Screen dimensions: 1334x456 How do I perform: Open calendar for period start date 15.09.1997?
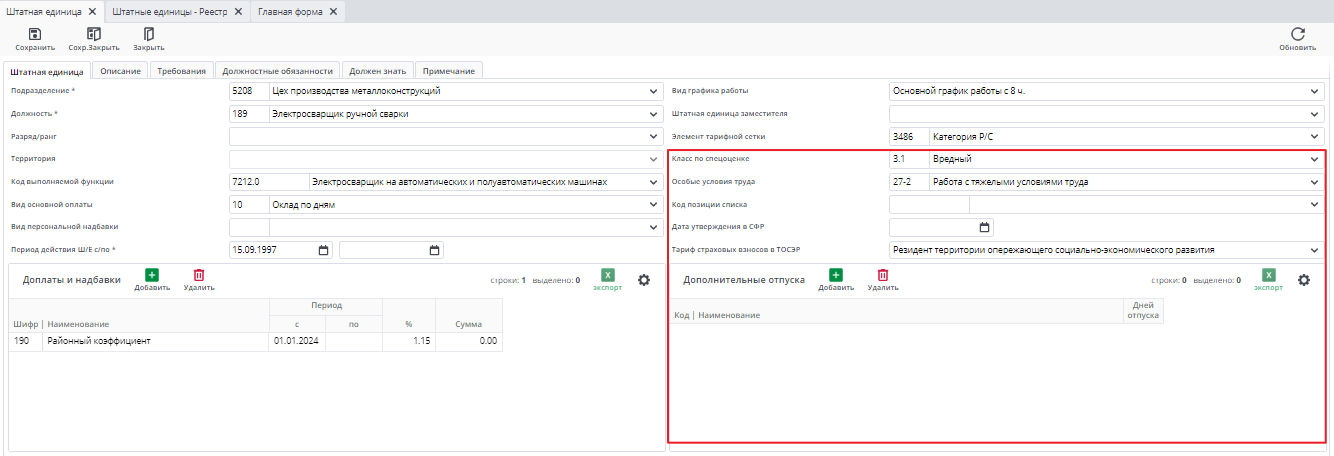[x=323, y=250]
